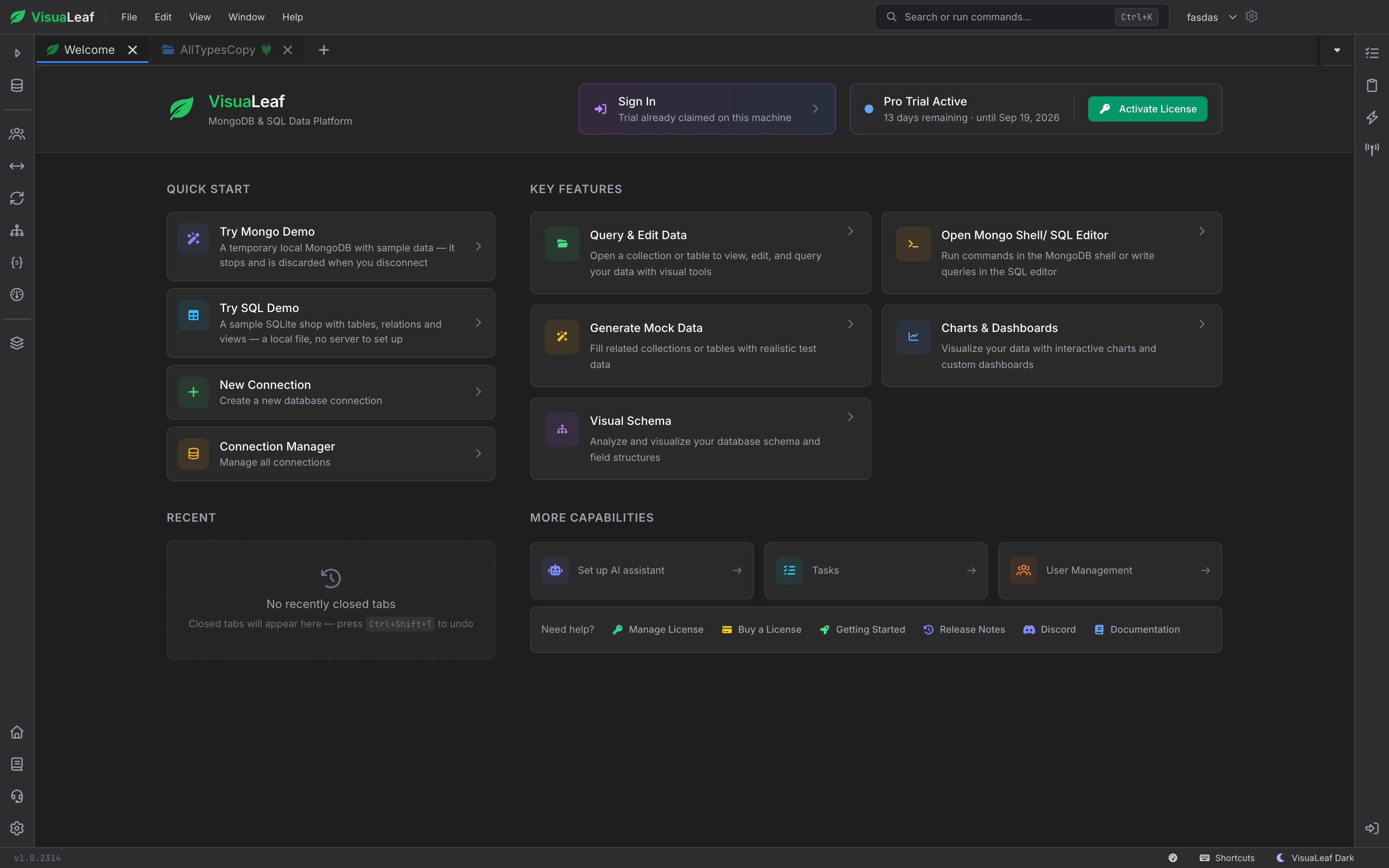1389x868 pixels.
Task: Click the Pro Trial Active status text
Action: coord(925,102)
